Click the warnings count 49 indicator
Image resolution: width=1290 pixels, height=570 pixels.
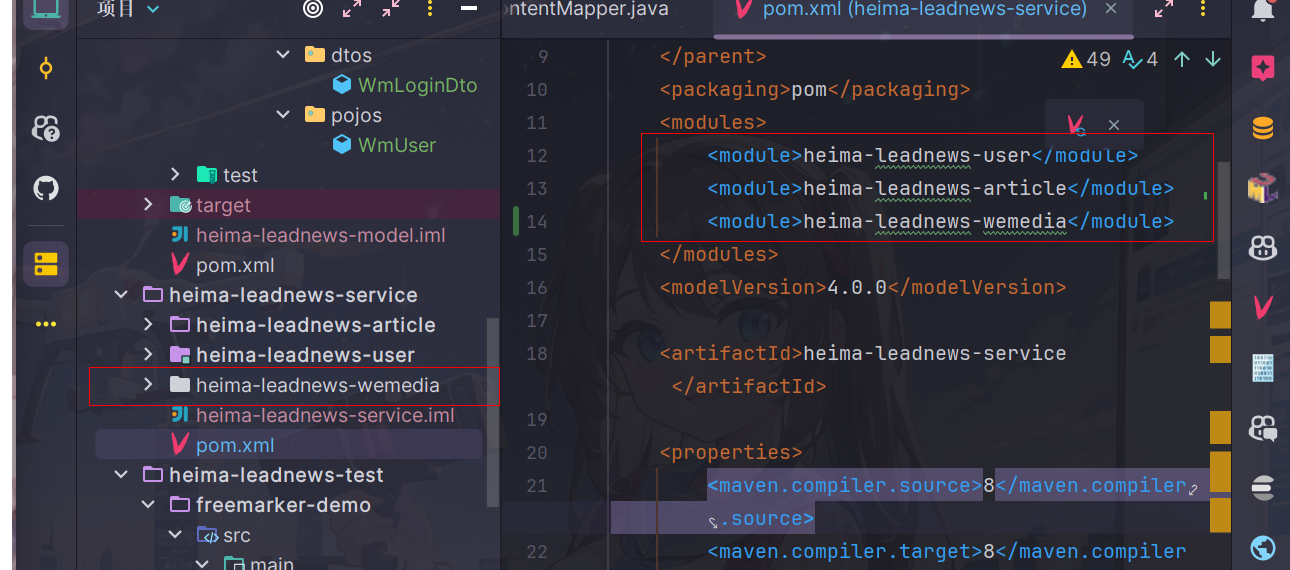click(1086, 59)
